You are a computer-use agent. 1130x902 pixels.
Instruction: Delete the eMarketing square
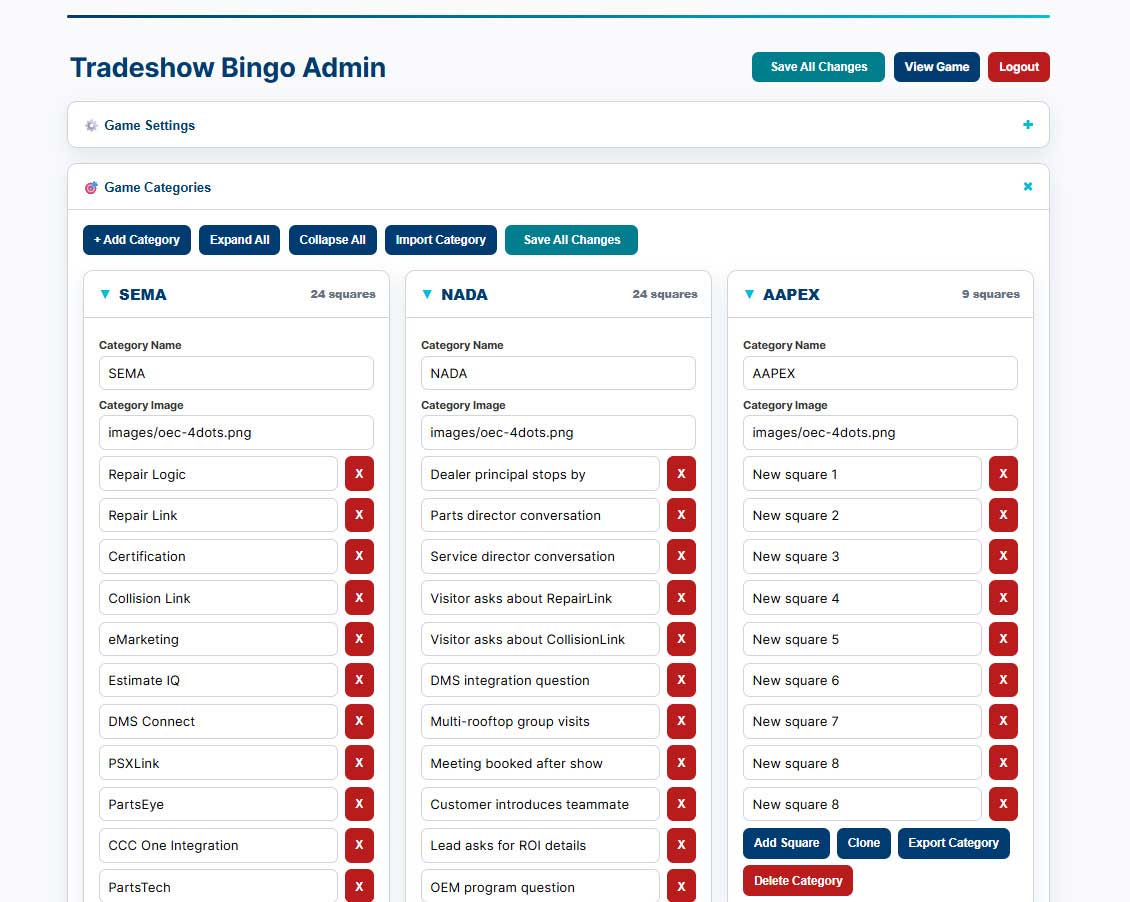click(359, 638)
